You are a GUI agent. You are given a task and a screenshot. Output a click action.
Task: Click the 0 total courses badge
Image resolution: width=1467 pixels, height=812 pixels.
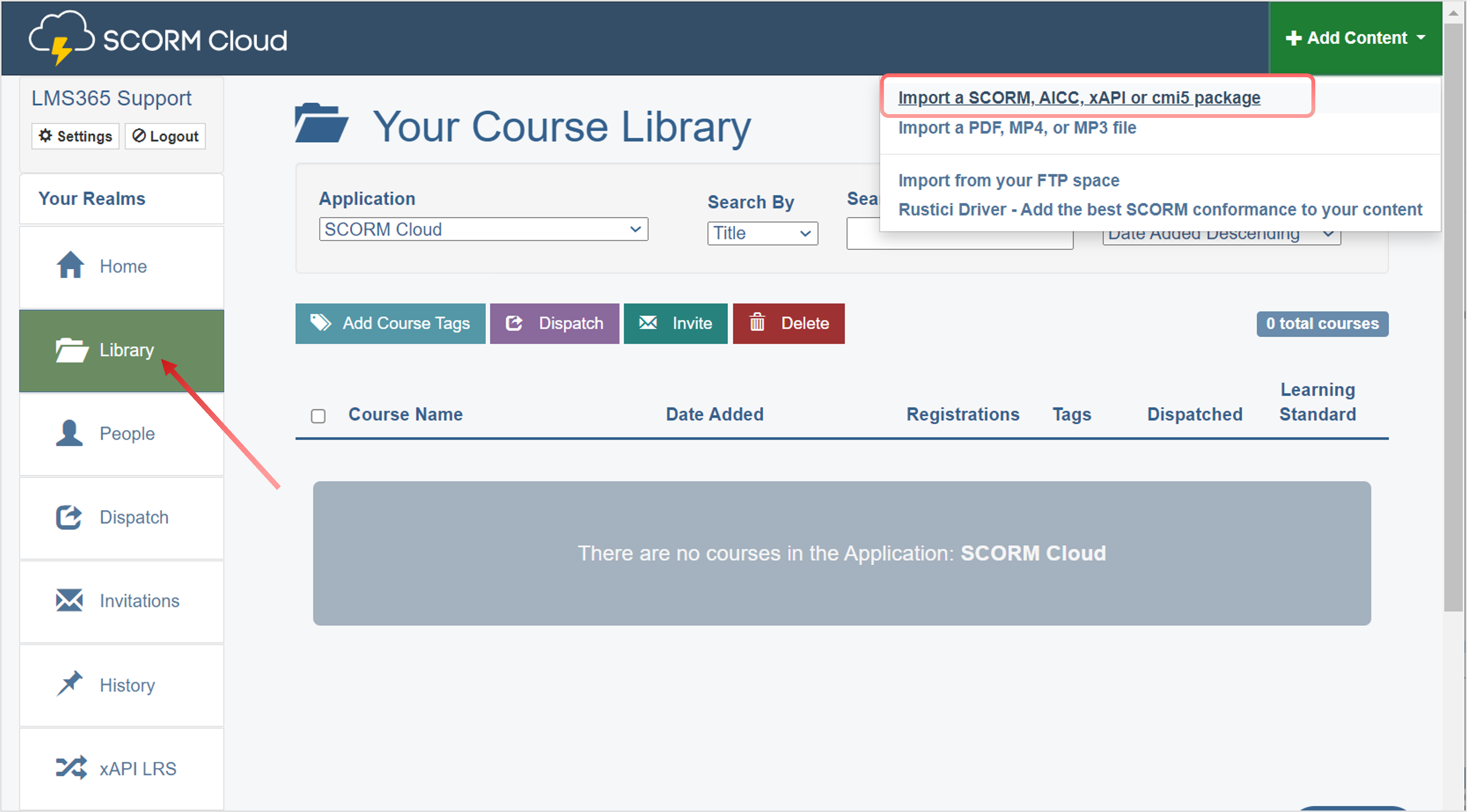1322,324
